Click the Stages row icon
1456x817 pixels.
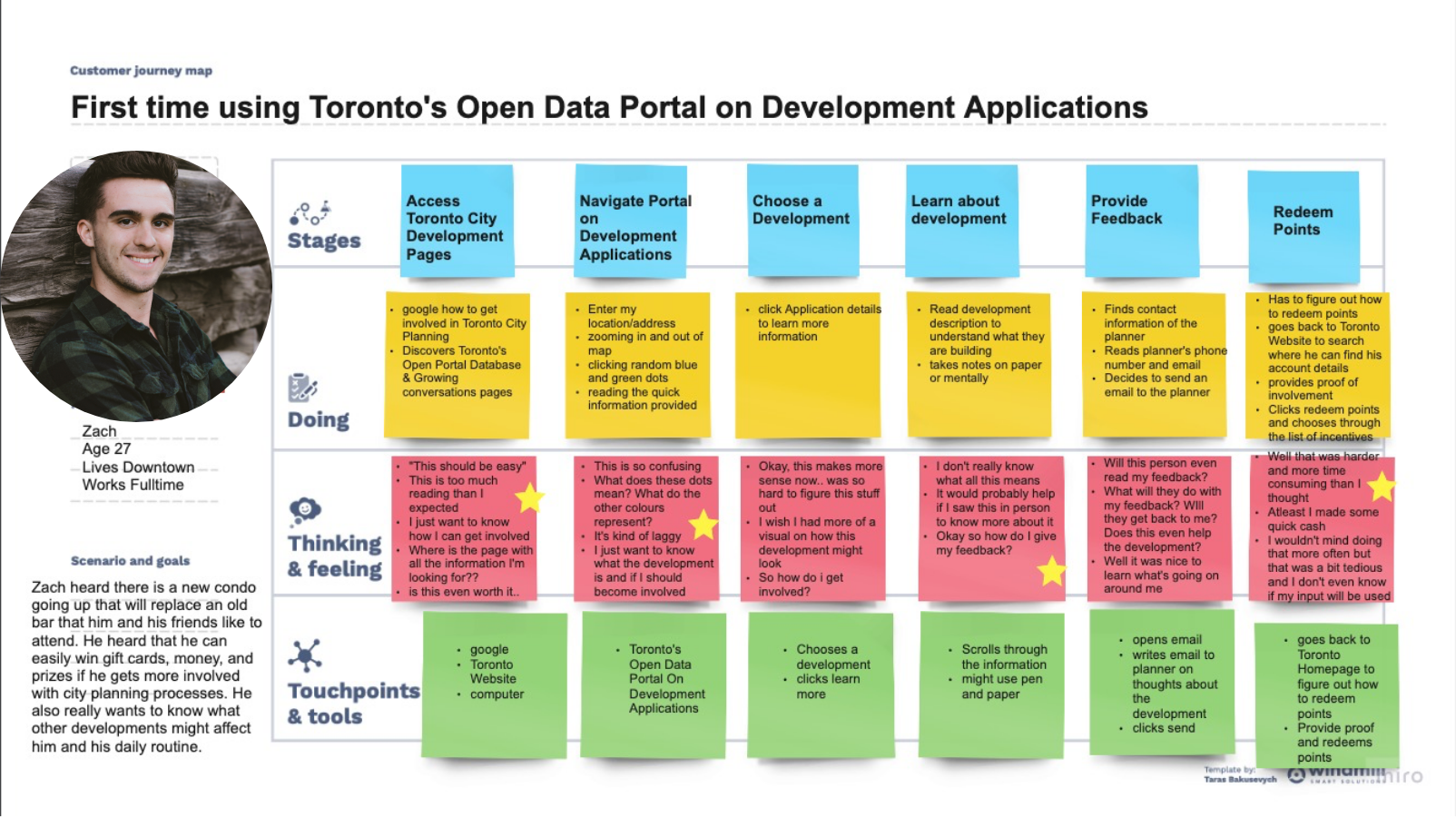coord(310,213)
